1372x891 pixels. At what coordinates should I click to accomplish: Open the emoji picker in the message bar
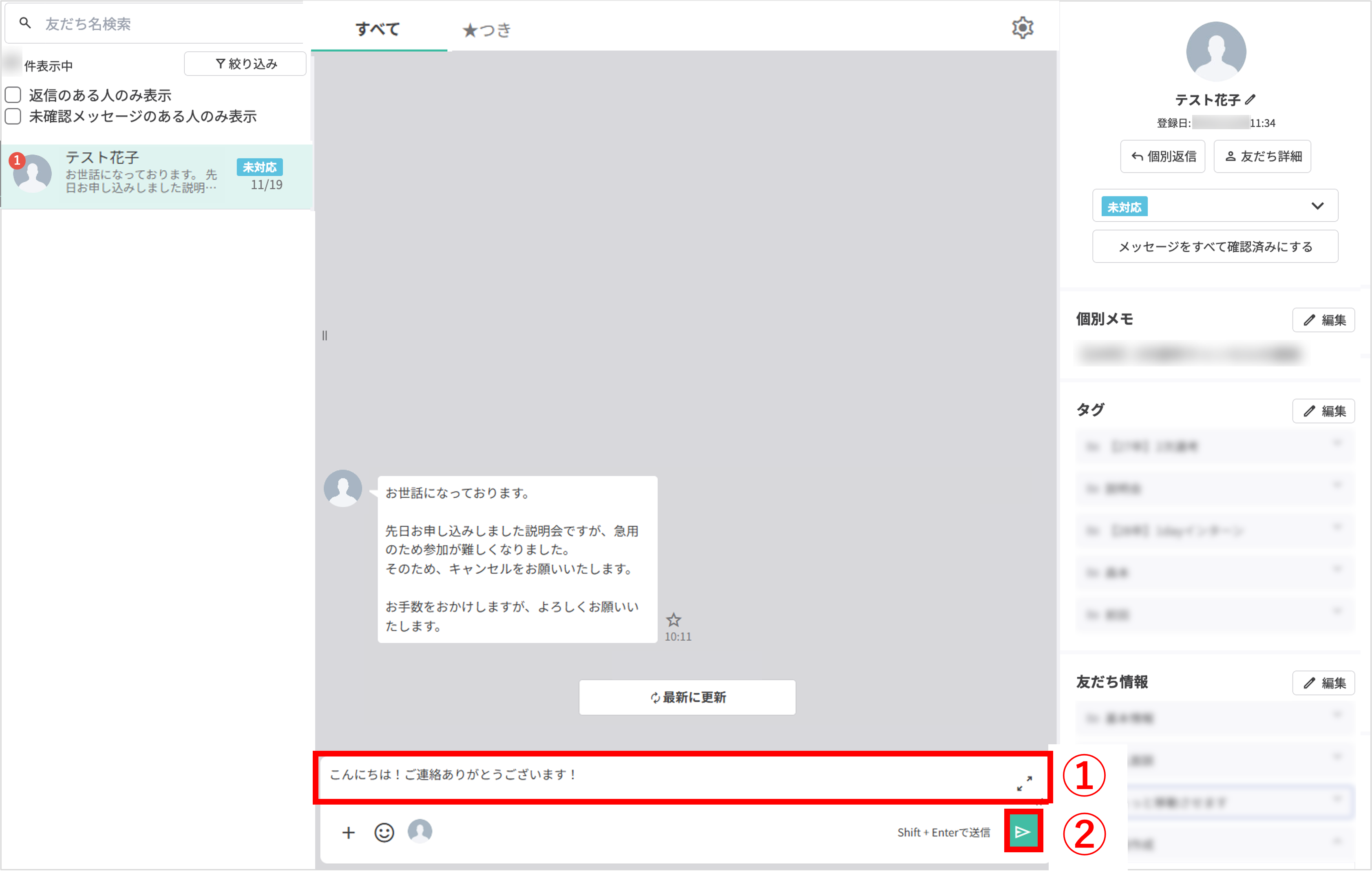384,831
